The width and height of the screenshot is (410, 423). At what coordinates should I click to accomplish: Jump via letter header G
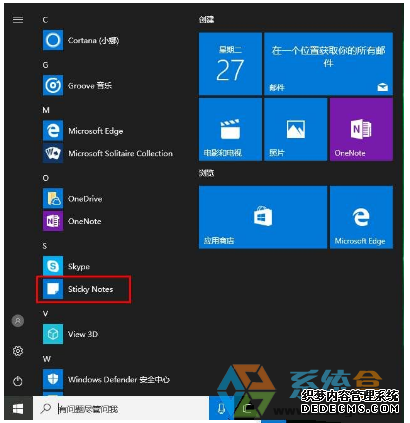pyautogui.click(x=45, y=65)
